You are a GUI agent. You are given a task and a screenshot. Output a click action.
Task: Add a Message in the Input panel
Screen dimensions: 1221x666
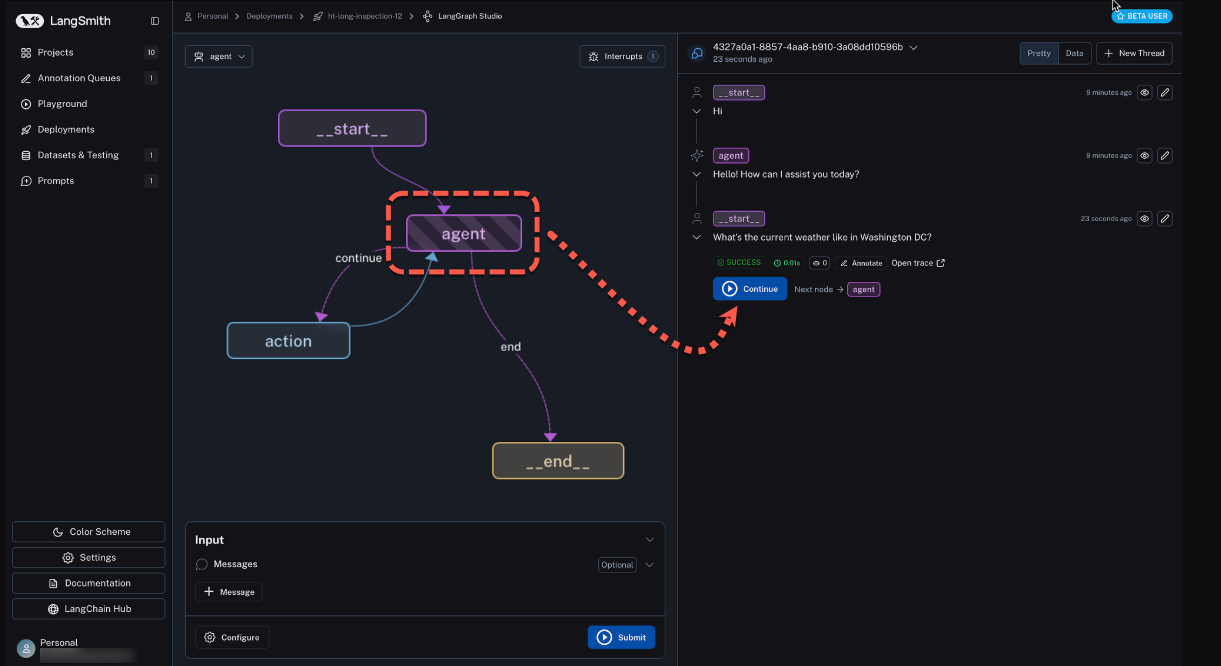click(229, 592)
